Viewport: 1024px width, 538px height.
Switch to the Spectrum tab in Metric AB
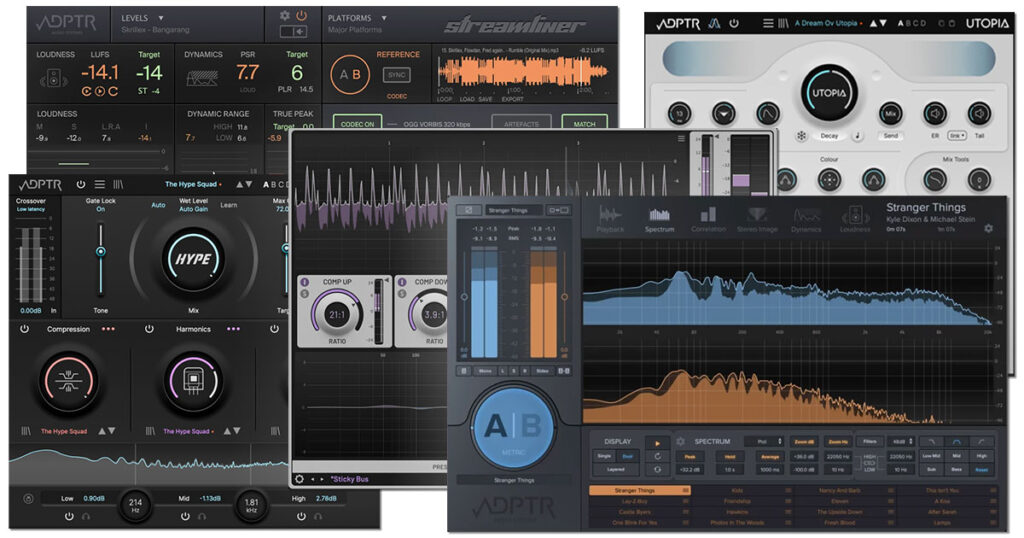[660, 221]
